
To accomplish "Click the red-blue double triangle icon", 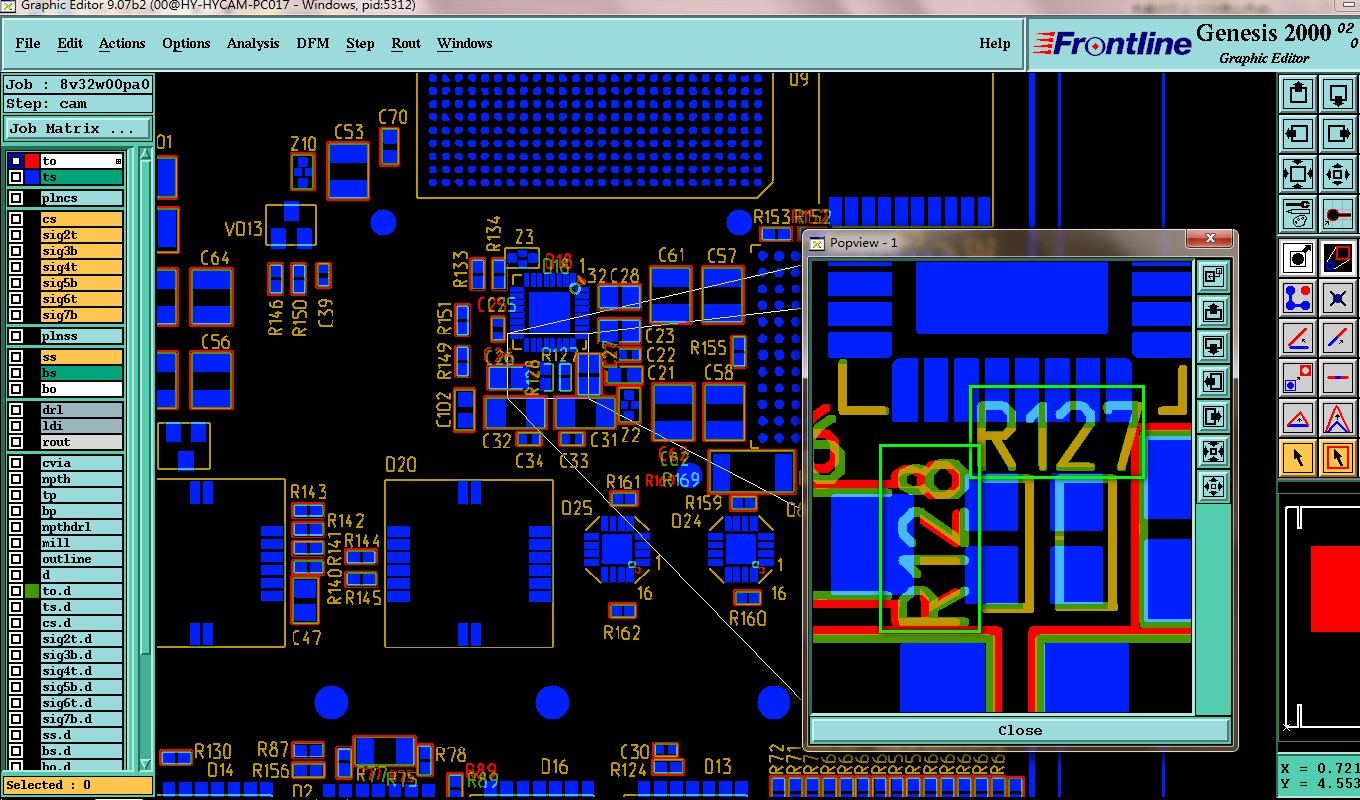I will pyautogui.click(x=1338, y=418).
